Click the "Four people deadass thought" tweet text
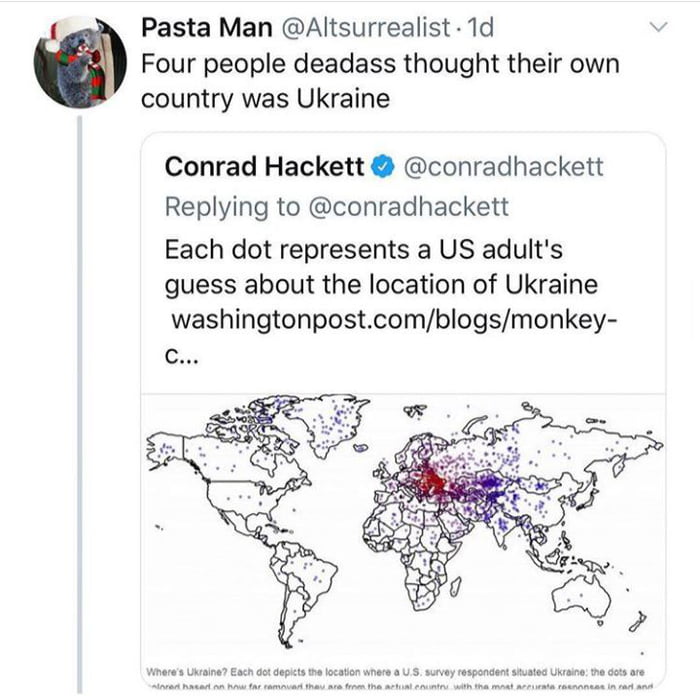This screenshot has height=696, width=700. point(379,64)
